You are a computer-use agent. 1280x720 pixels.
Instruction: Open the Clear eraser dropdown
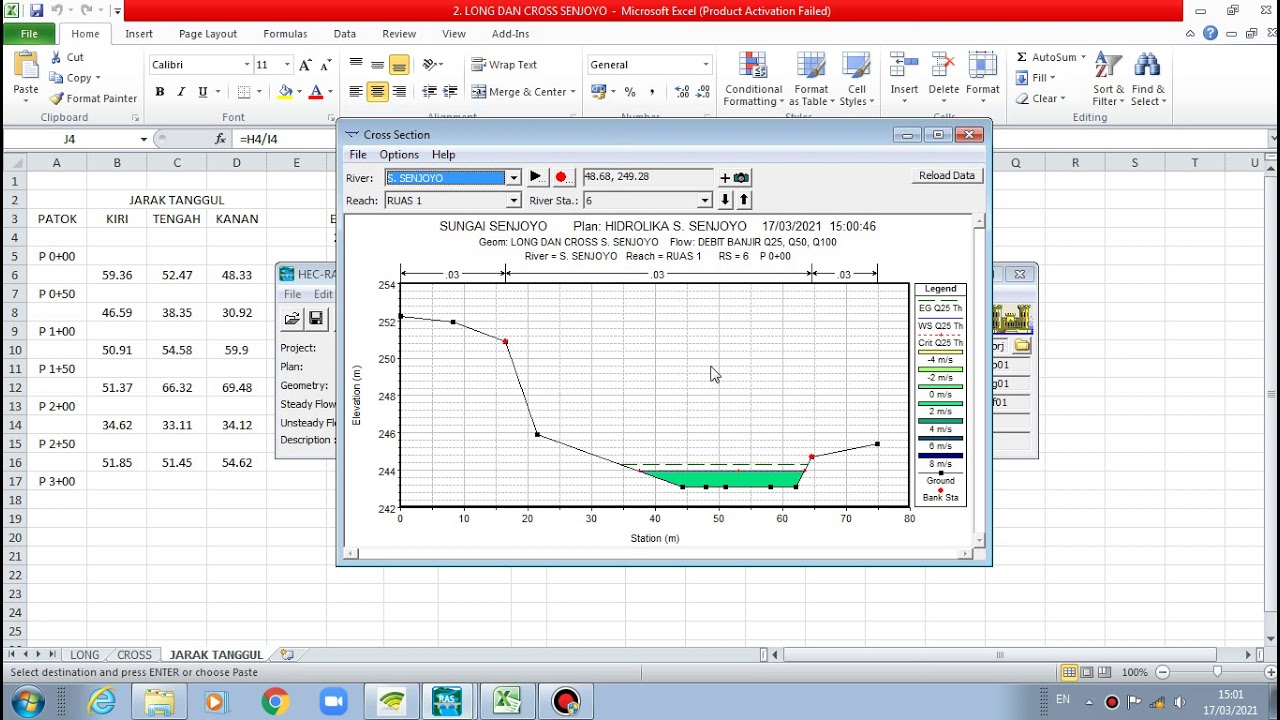[x=1040, y=99]
